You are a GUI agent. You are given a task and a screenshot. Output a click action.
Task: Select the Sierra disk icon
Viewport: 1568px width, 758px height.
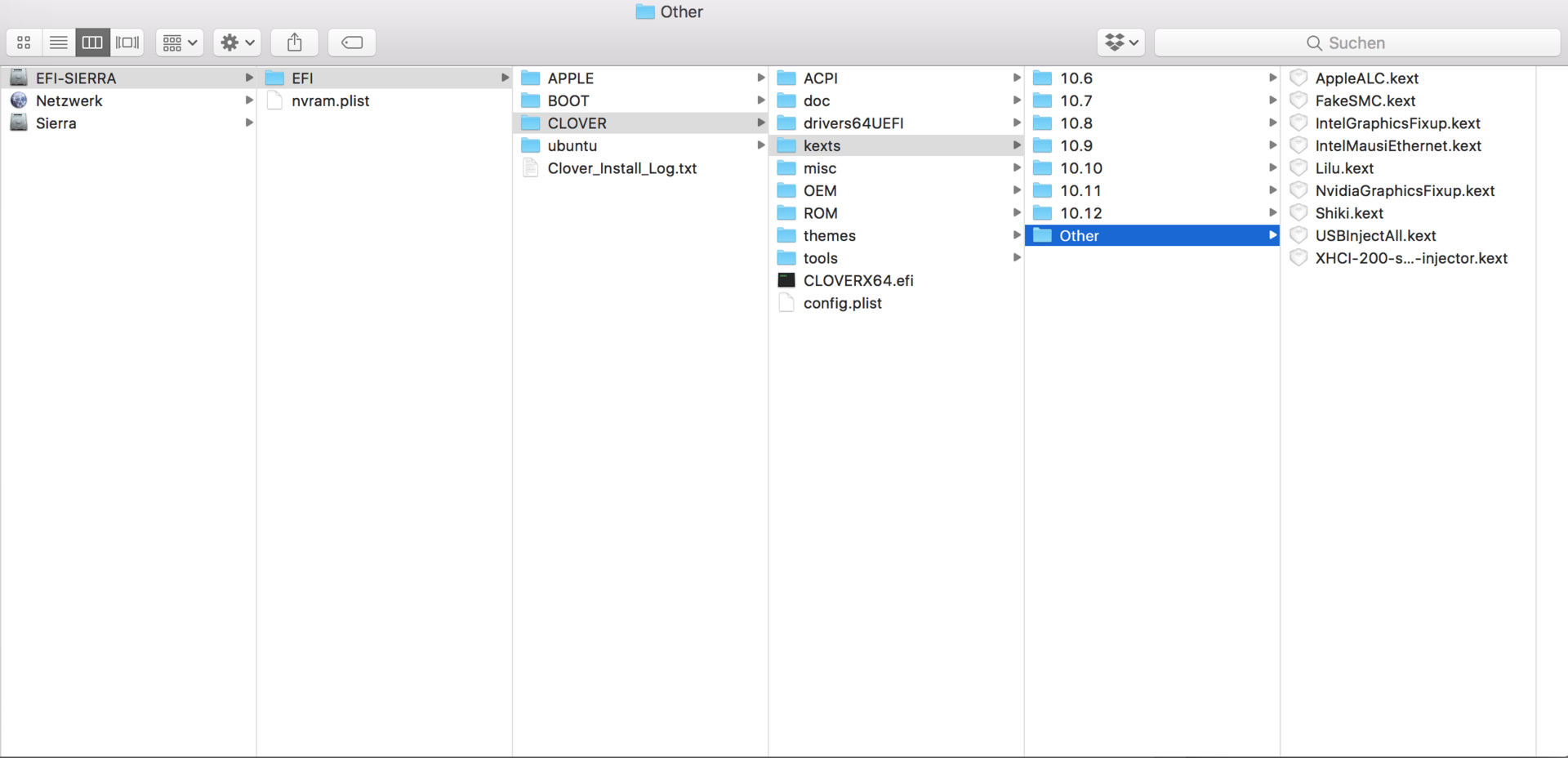(x=19, y=123)
